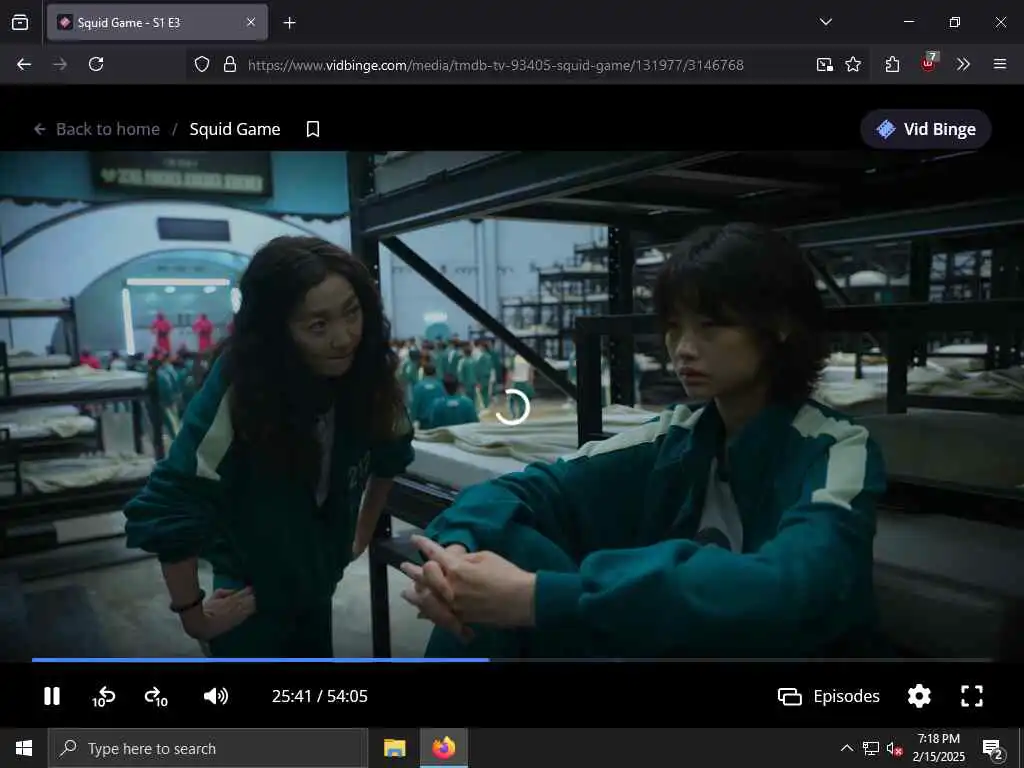Close the Squid Game tab
Image resolution: width=1024 pixels, height=768 pixels.
click(251, 22)
